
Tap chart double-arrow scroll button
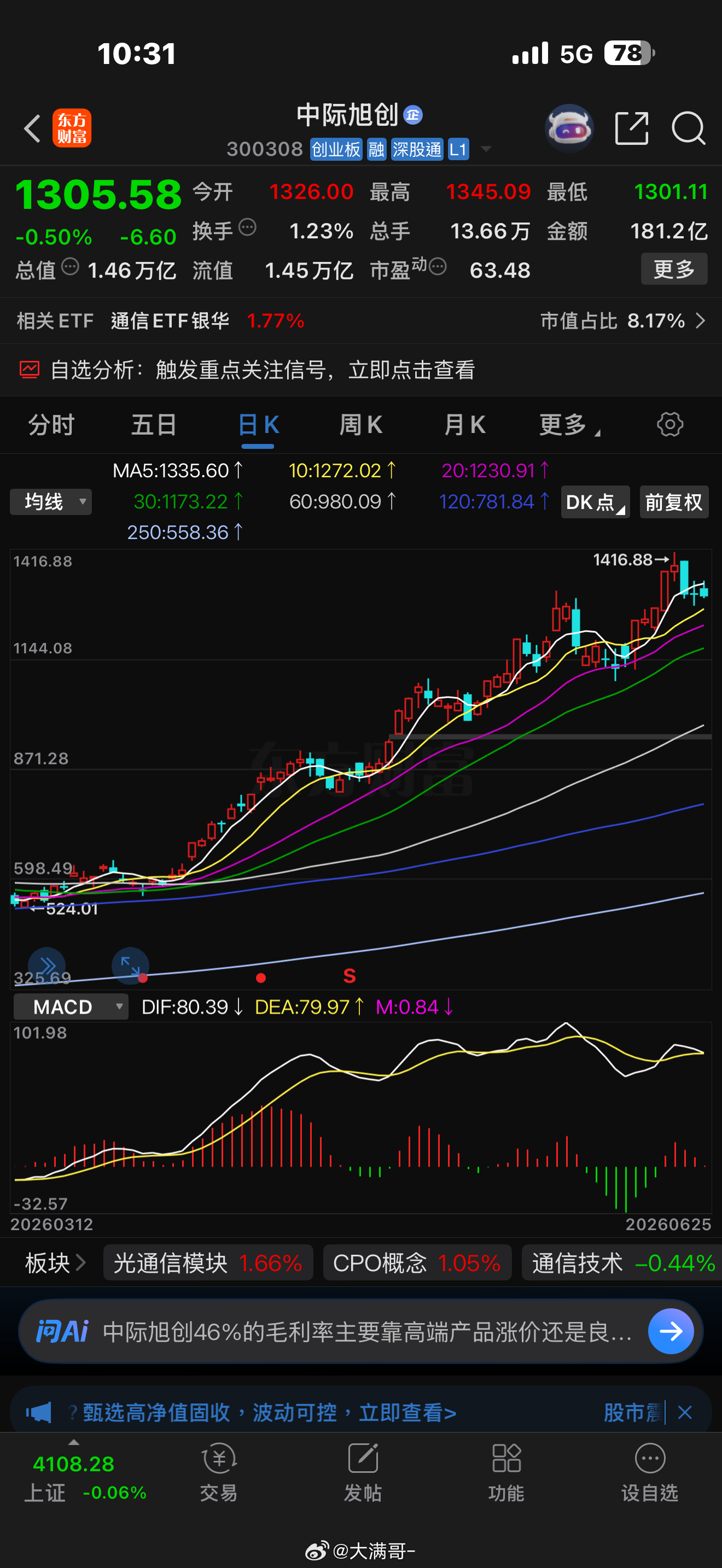point(47,966)
